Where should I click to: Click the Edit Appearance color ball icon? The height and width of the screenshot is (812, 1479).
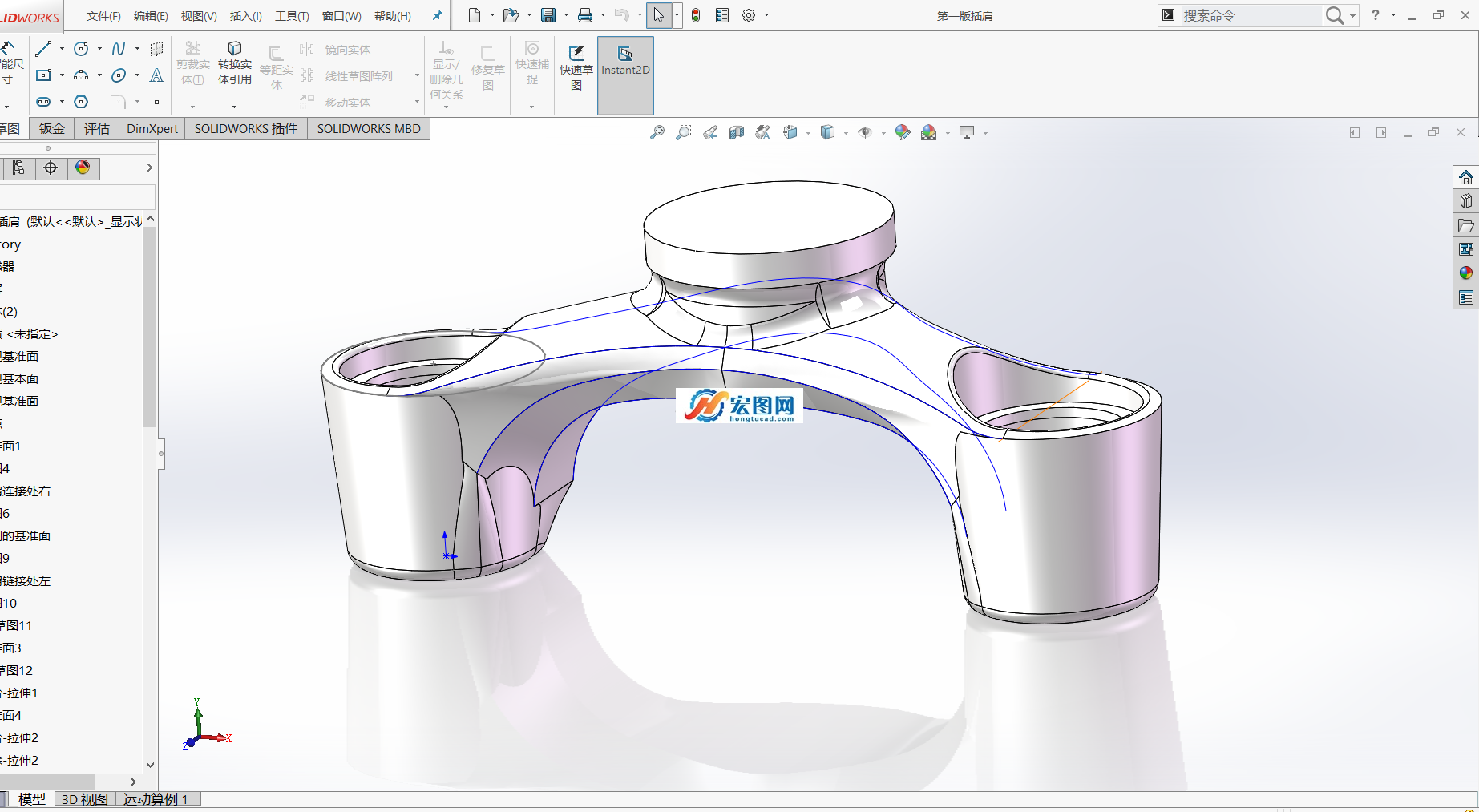[x=903, y=133]
